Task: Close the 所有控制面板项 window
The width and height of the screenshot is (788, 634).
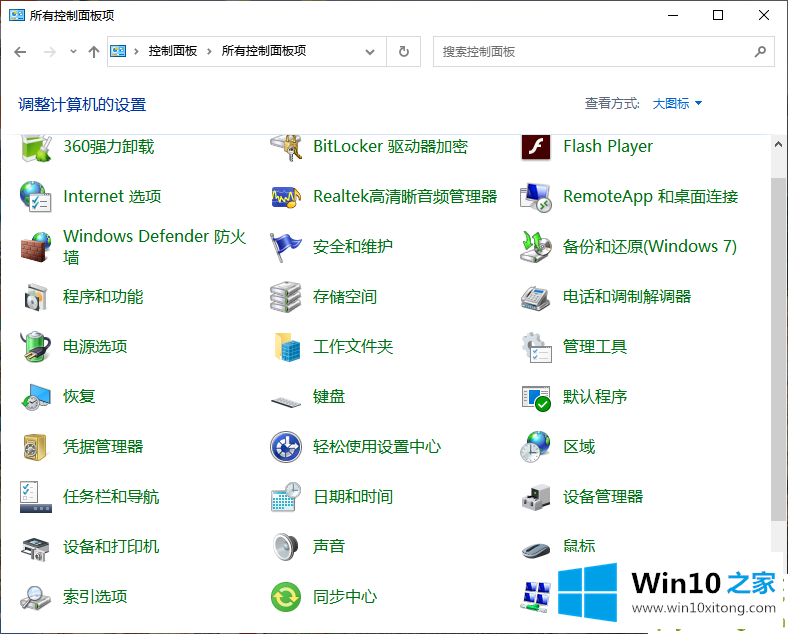Action: (764, 15)
